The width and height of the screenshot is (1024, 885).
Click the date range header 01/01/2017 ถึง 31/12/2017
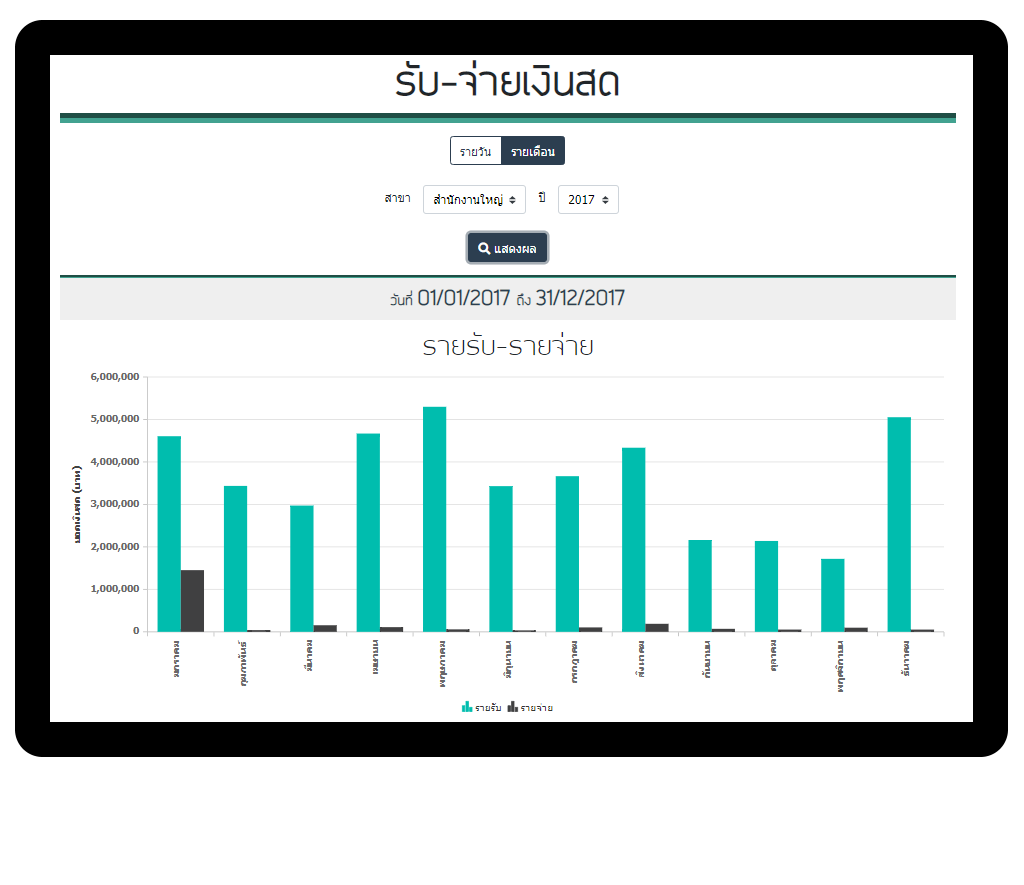click(507, 298)
